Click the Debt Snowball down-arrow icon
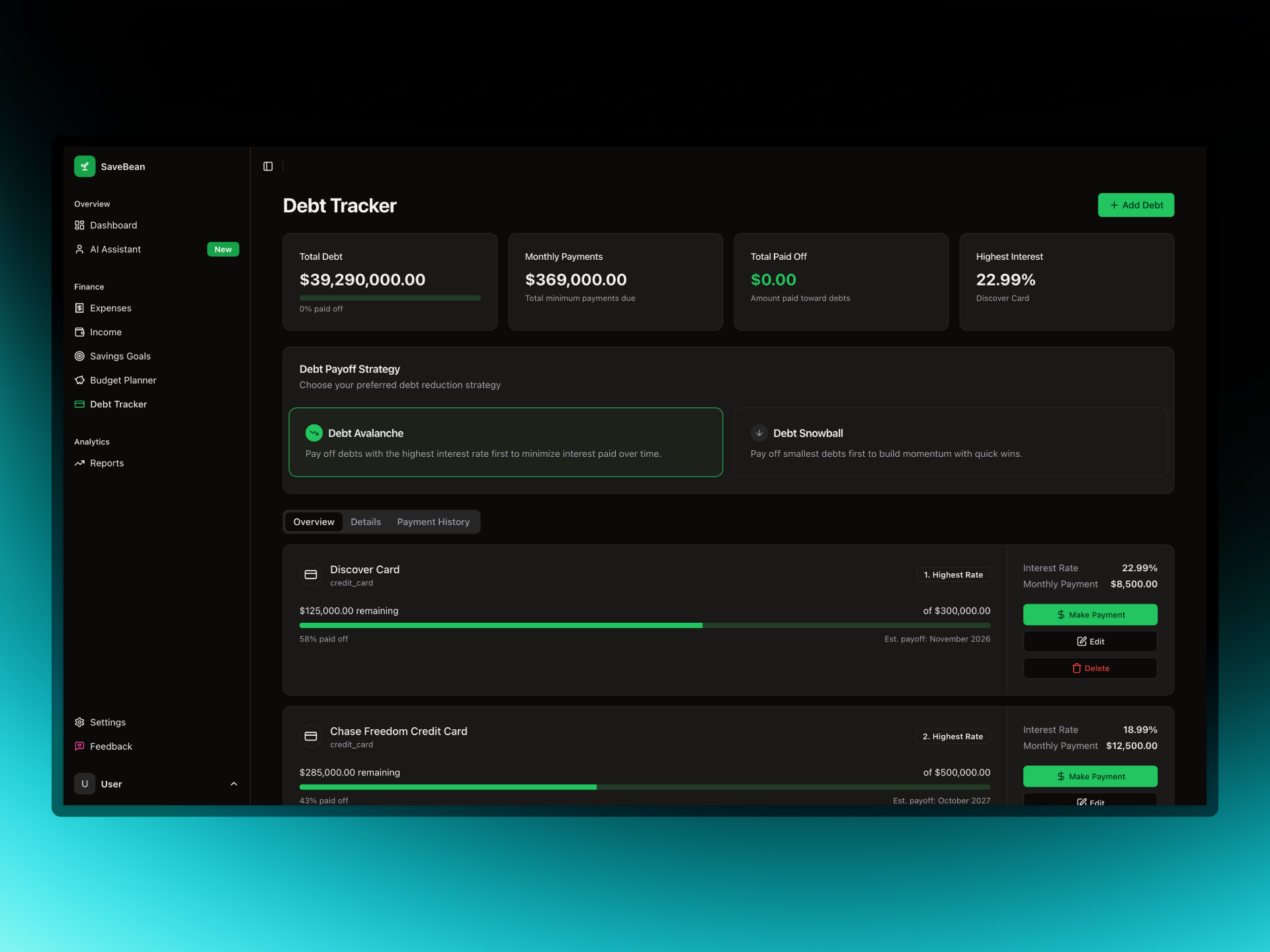This screenshot has width=1270, height=952. click(x=759, y=433)
